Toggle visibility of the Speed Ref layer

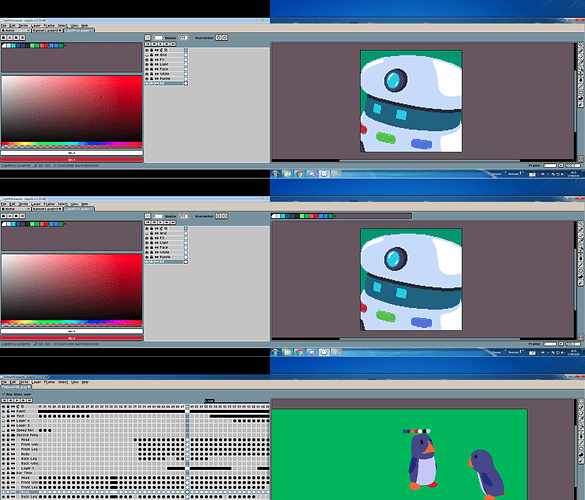pos(3,430)
